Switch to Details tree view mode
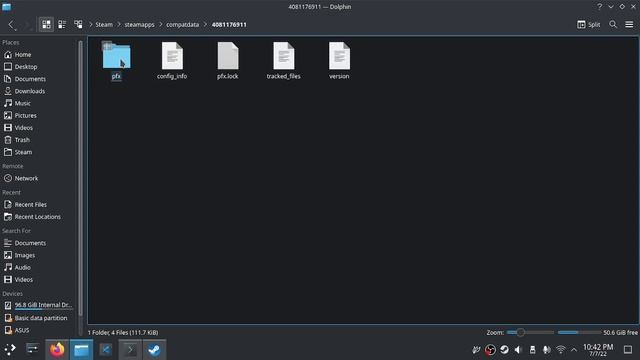The height and width of the screenshot is (360, 640). point(78,24)
